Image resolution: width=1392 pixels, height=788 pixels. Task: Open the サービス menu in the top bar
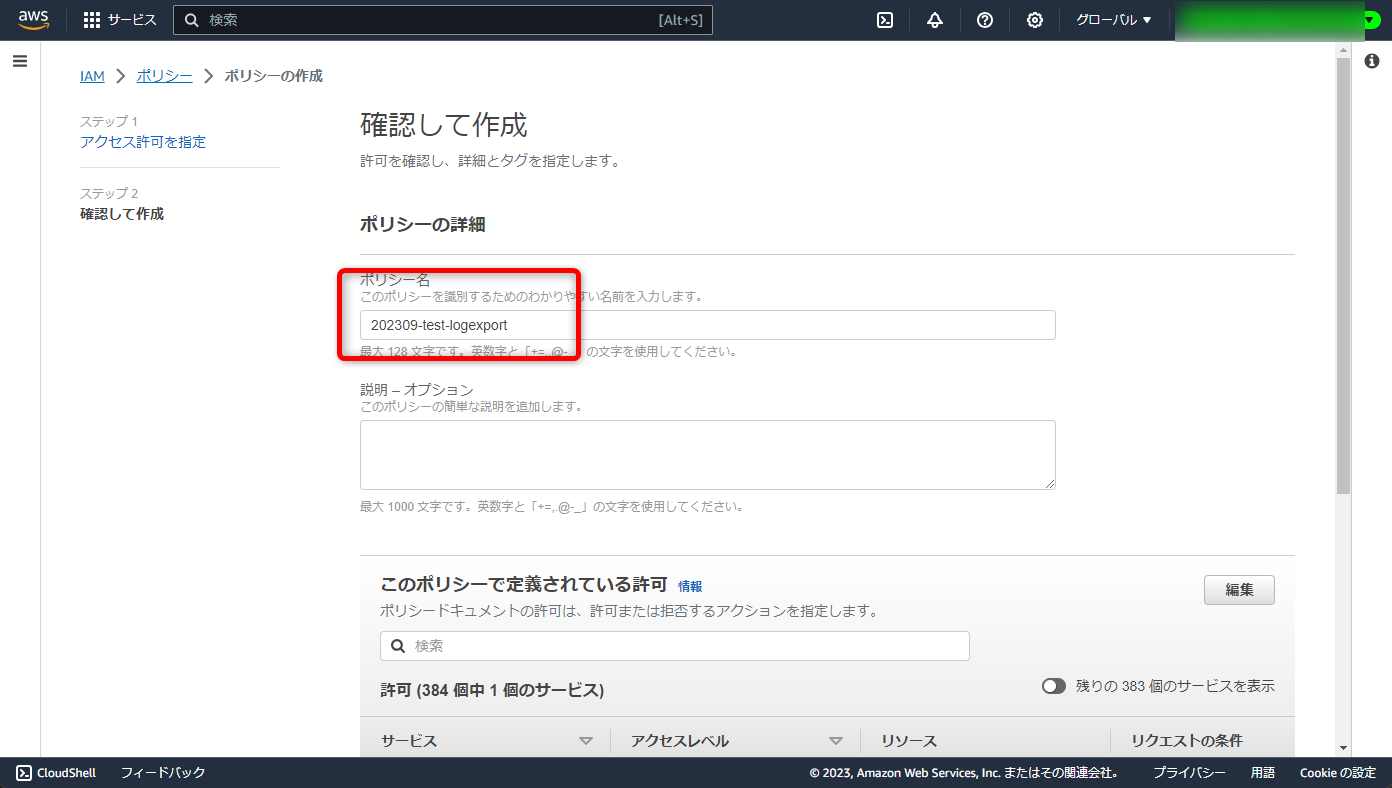click(128, 19)
